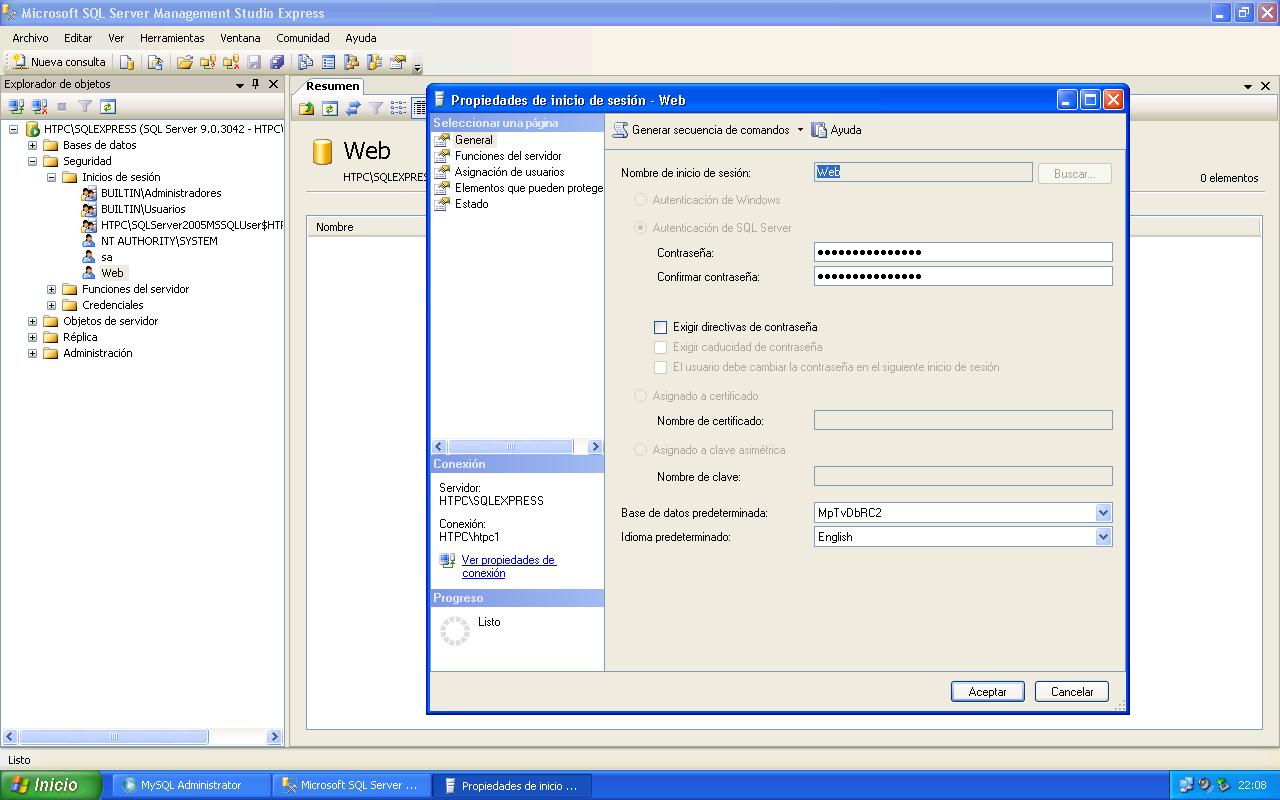Click Disconnect icon in Explorador de objetos
The height and width of the screenshot is (800, 1280).
click(x=39, y=106)
